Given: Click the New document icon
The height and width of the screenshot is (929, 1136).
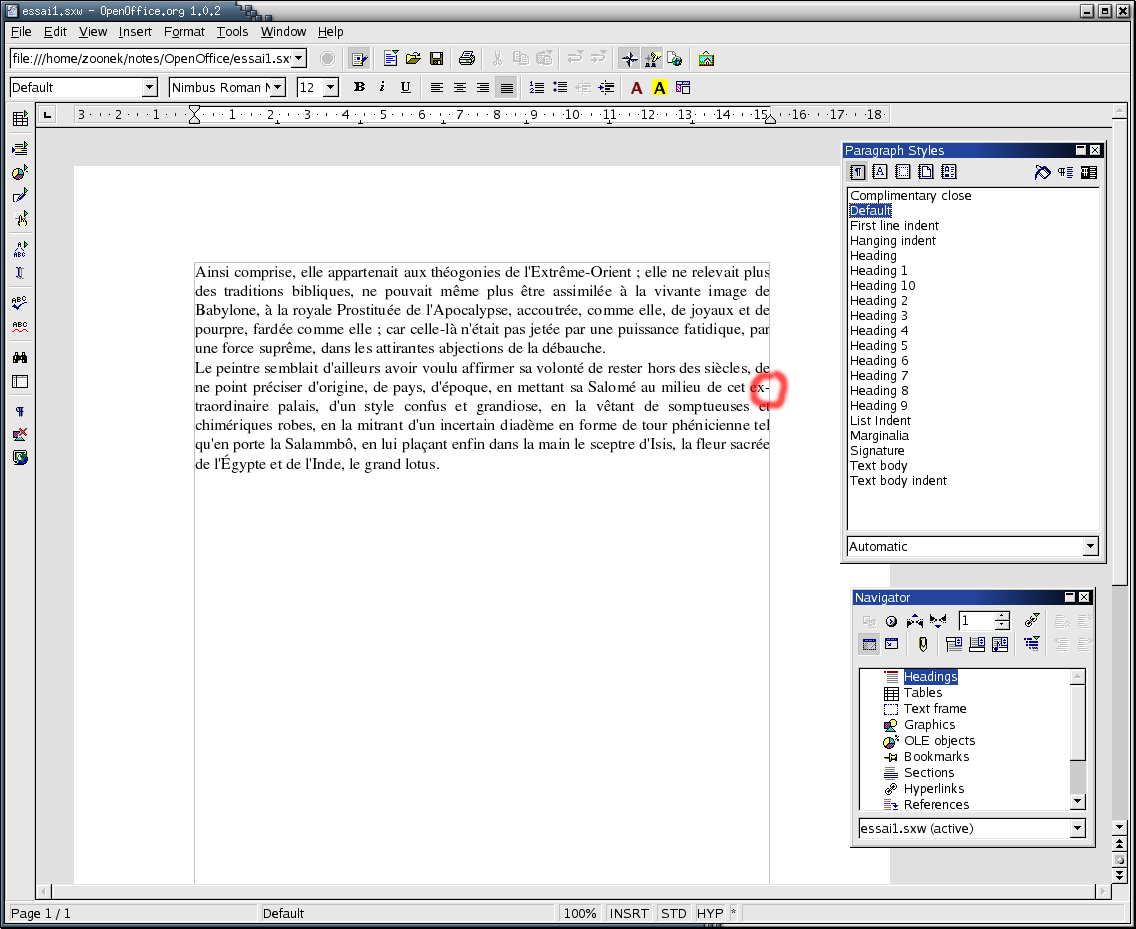Looking at the screenshot, I should click(x=390, y=59).
